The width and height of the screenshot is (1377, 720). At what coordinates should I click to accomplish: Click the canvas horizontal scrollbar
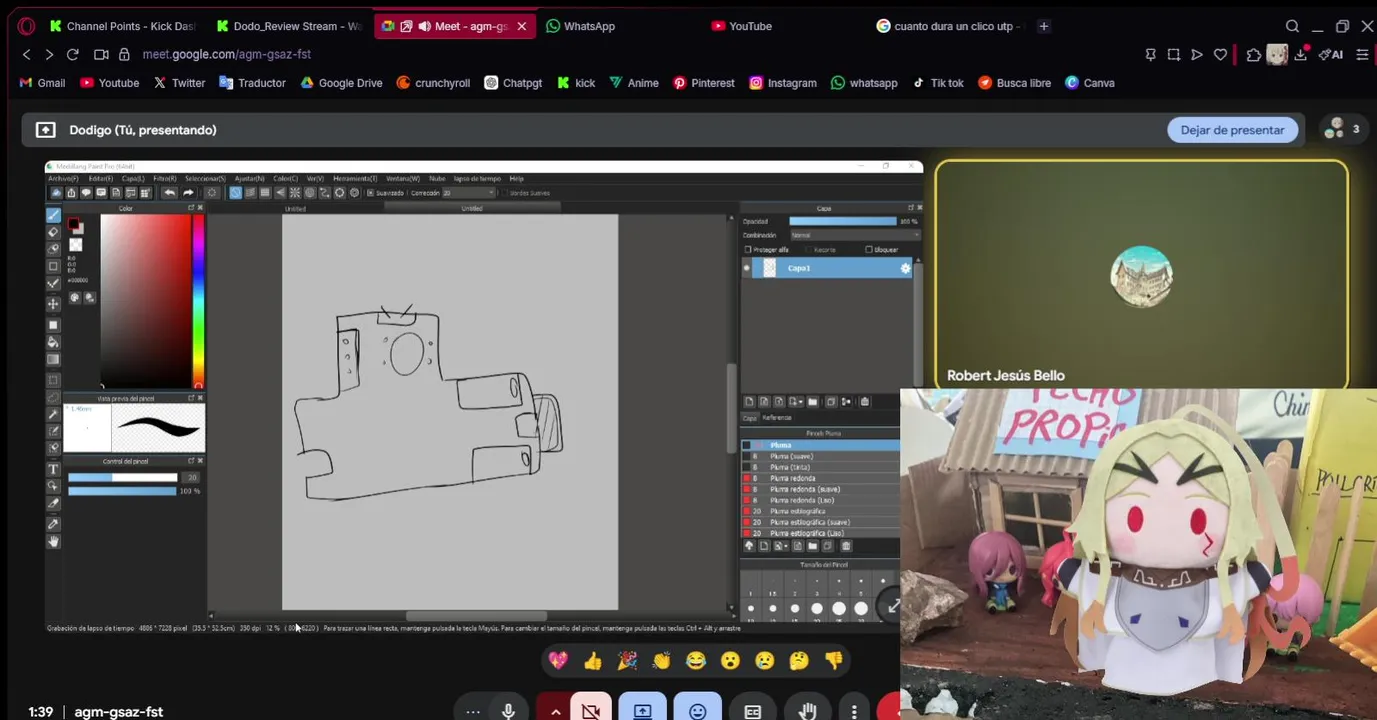tap(476, 616)
